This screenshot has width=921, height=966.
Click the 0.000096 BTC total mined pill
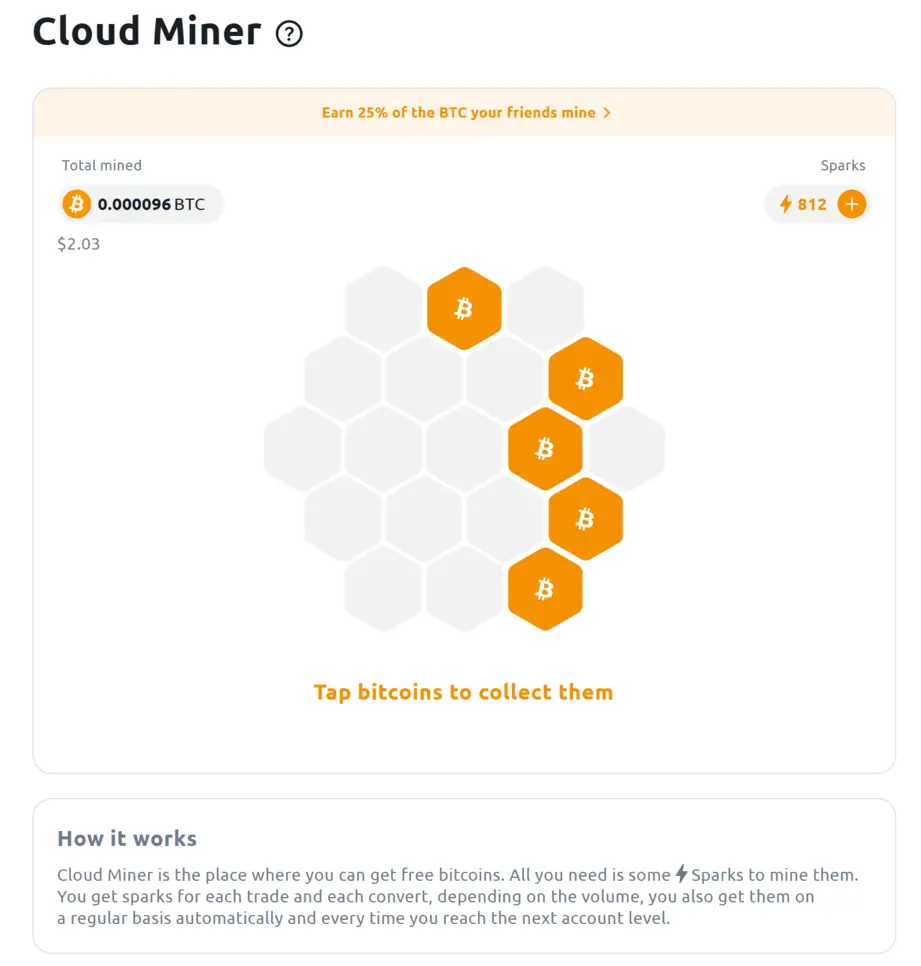pyautogui.click(x=140, y=204)
